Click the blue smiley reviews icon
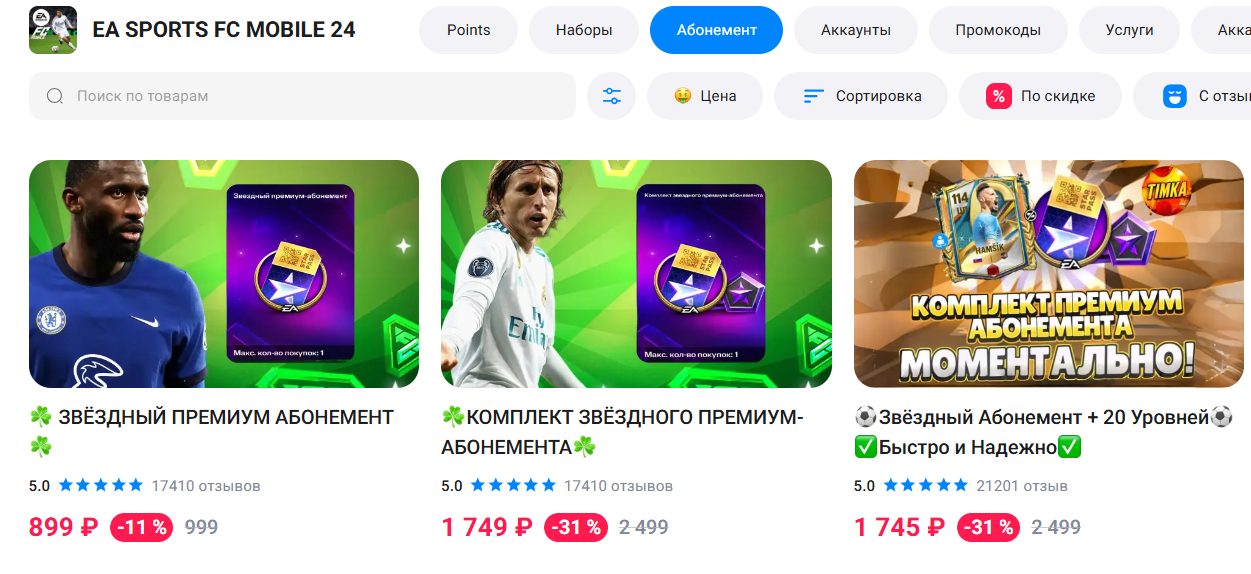 click(x=1174, y=96)
